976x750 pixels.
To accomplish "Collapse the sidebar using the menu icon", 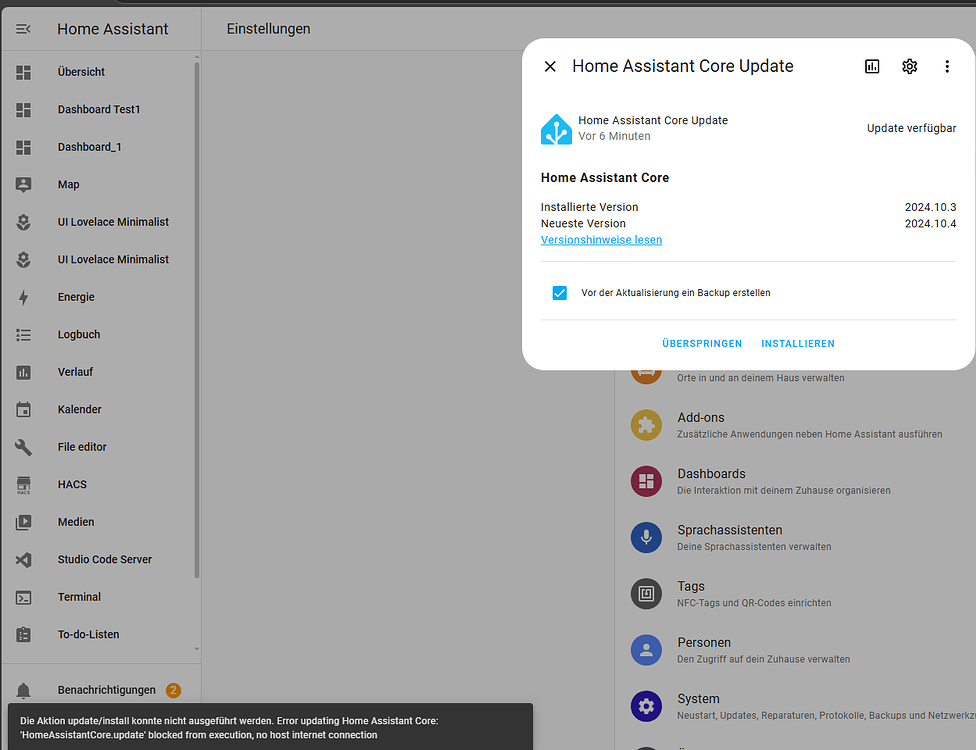I will pos(23,29).
